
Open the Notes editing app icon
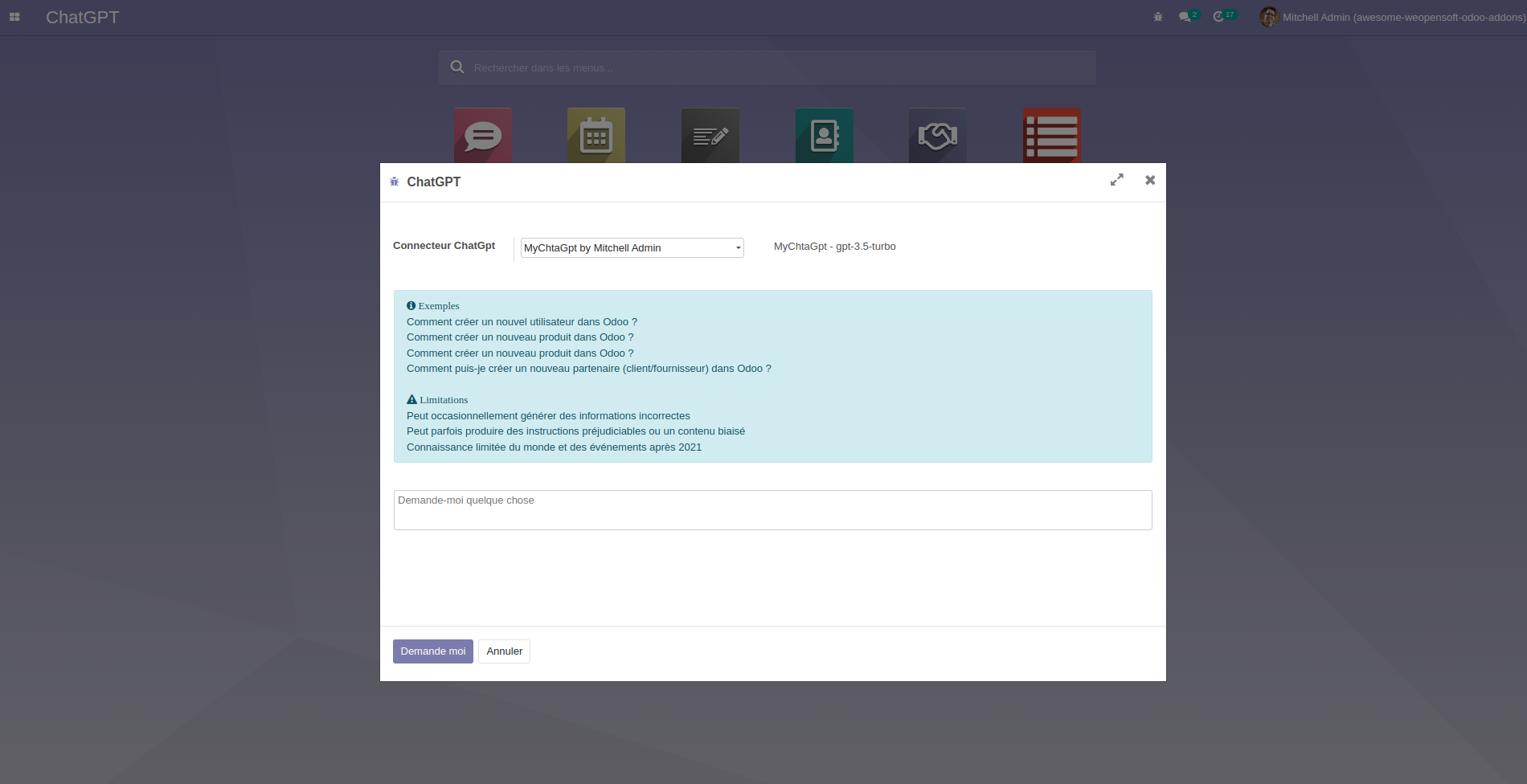710,137
